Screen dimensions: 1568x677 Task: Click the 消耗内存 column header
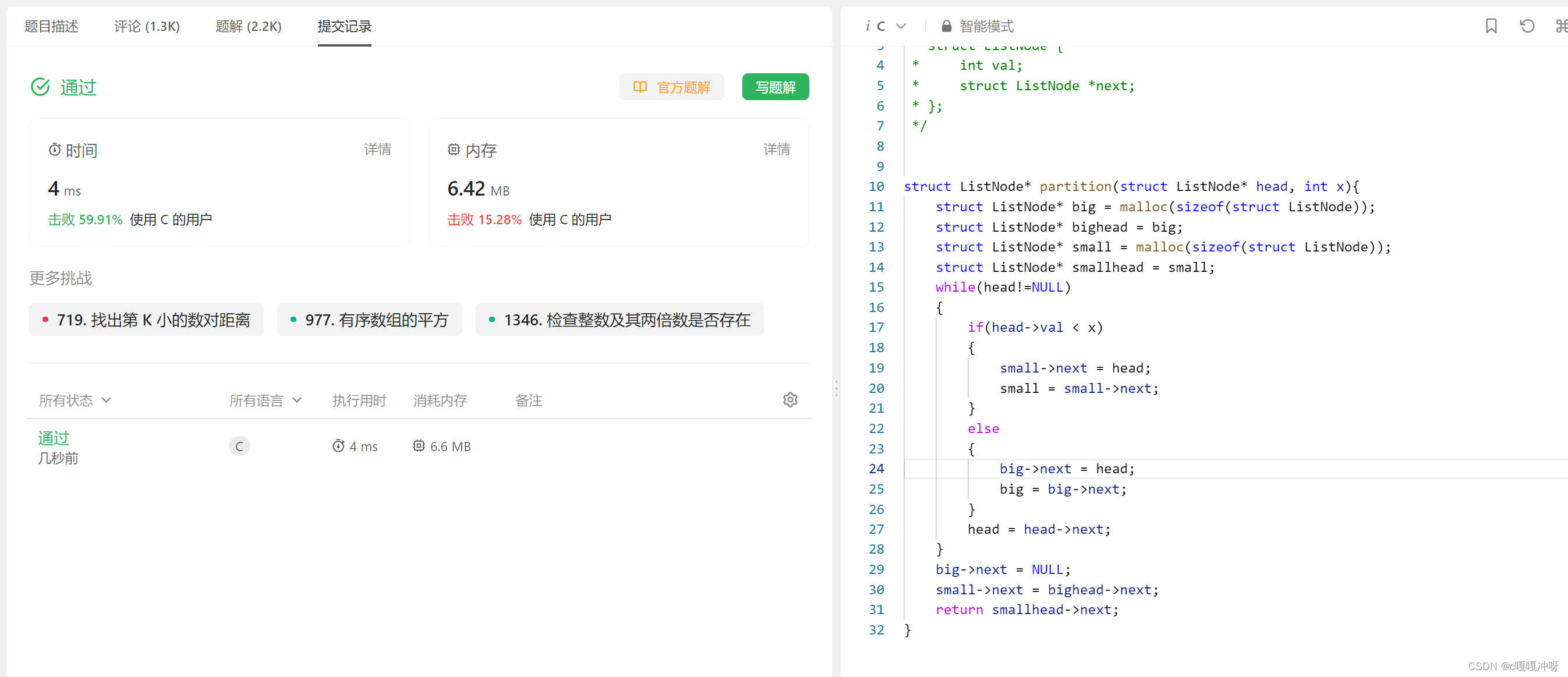coord(440,400)
